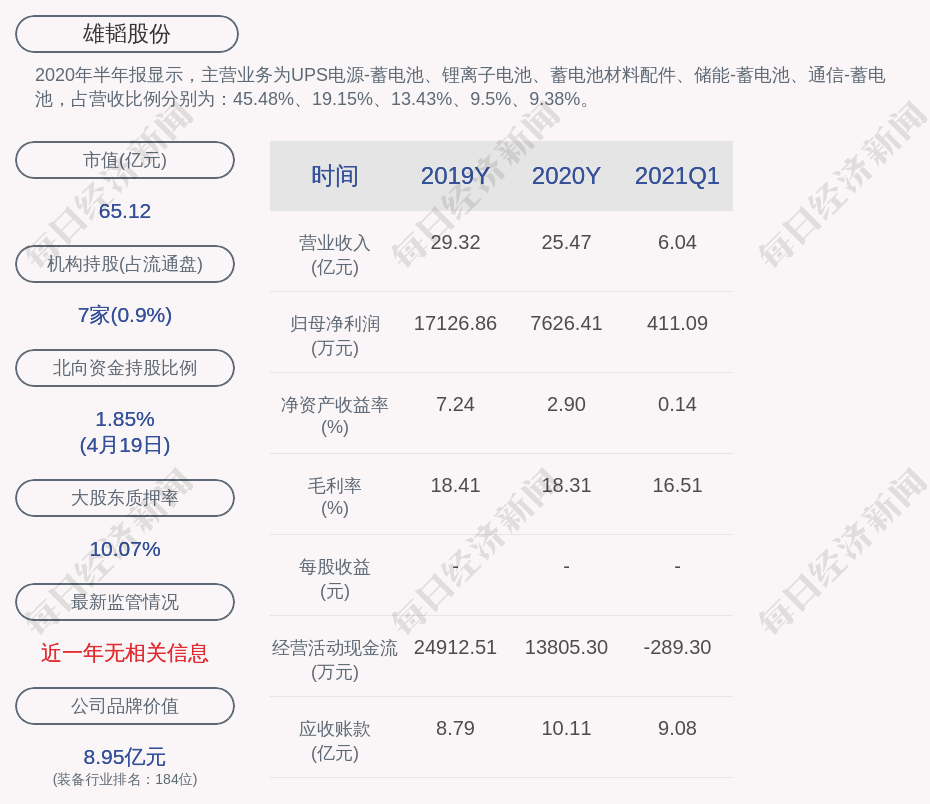Click the 应收账款(亿元) row label

tap(335, 741)
